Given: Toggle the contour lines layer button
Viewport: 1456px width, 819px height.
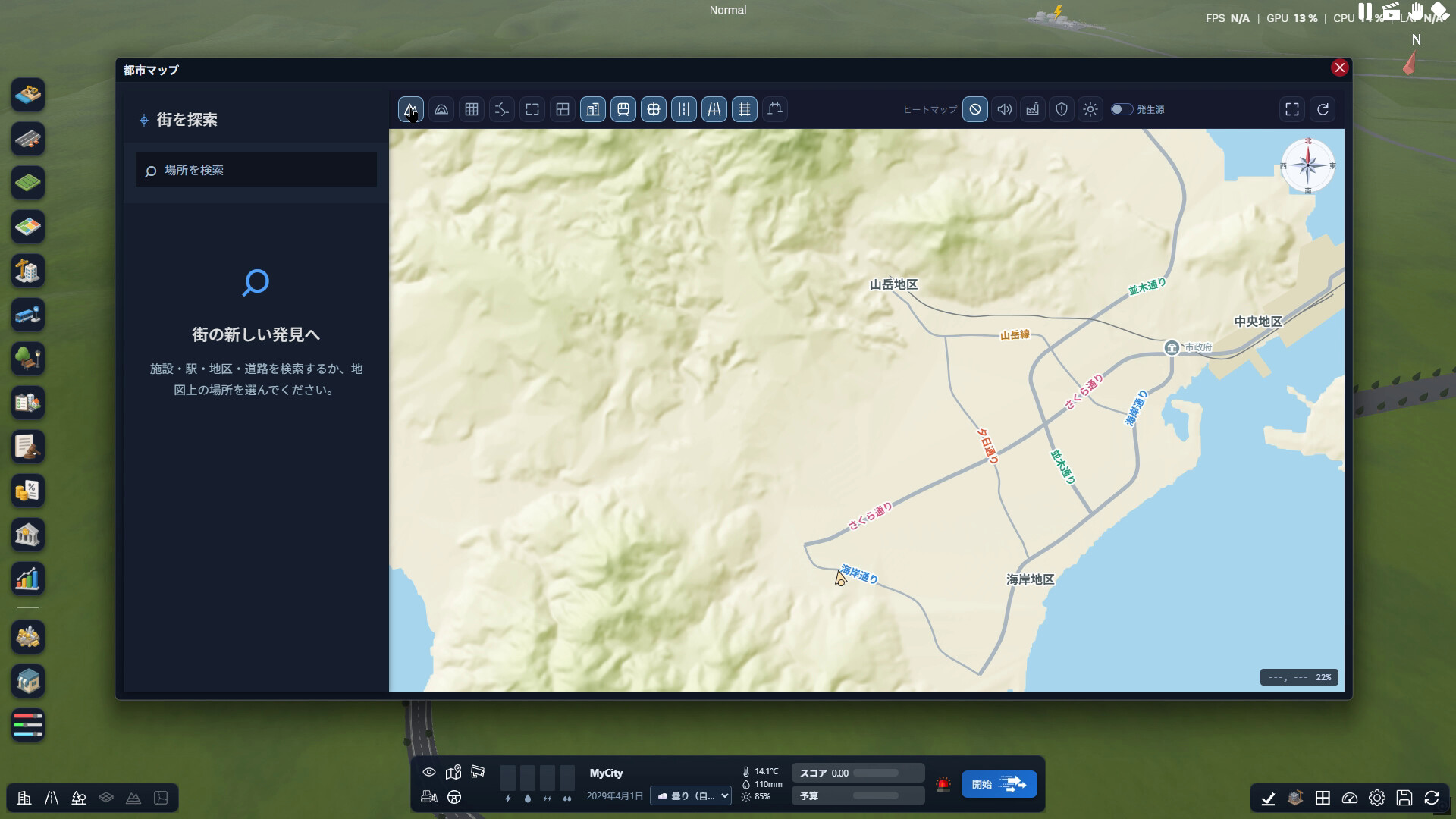Looking at the screenshot, I should (x=441, y=109).
